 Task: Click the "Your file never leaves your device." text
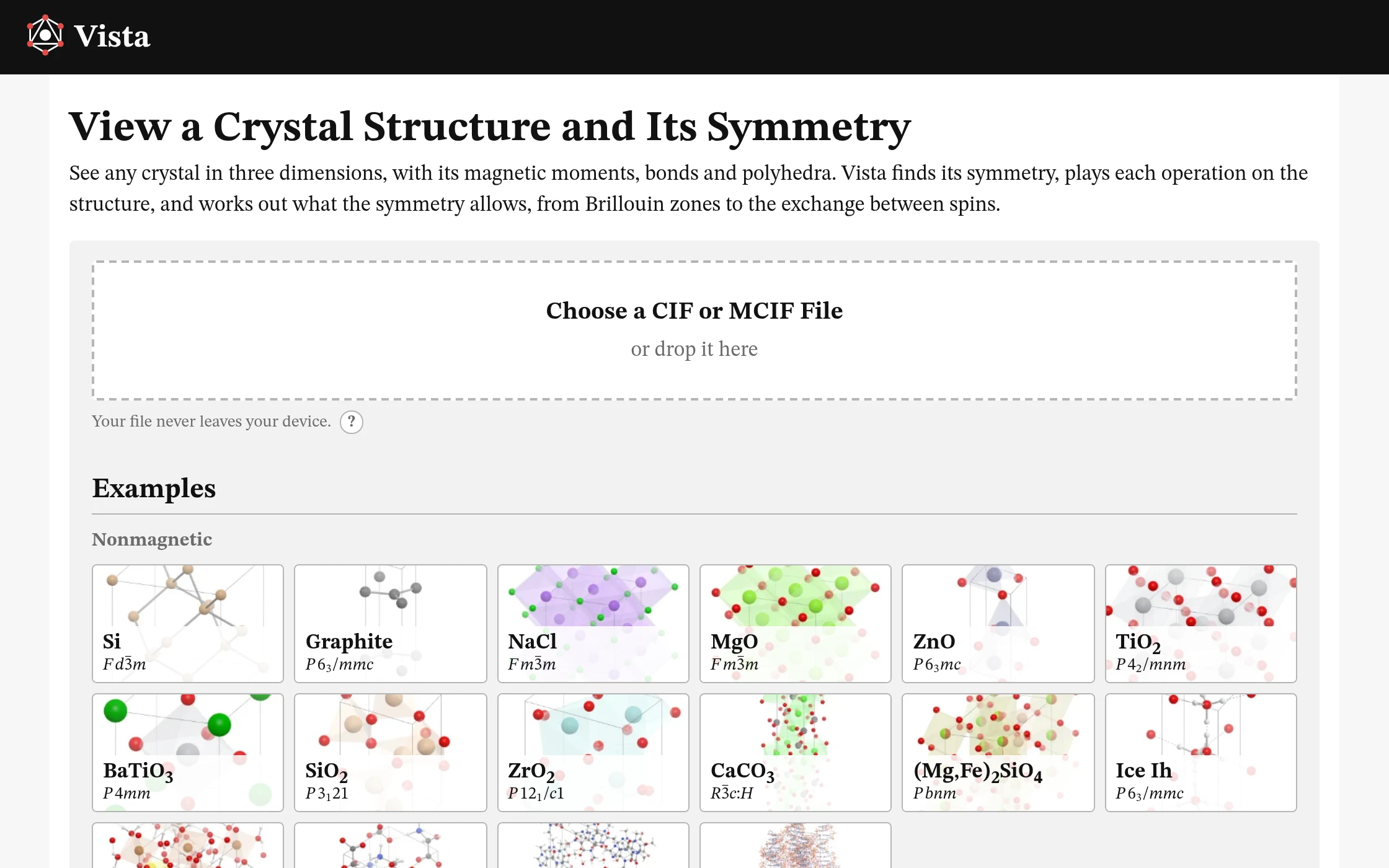(211, 422)
